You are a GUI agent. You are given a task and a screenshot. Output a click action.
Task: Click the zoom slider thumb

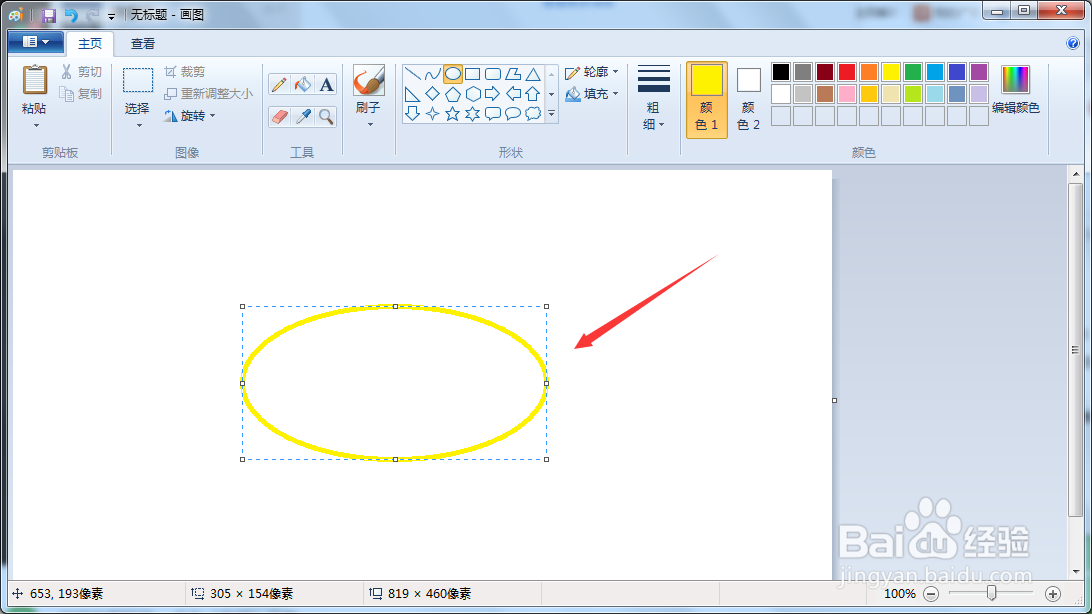click(992, 593)
